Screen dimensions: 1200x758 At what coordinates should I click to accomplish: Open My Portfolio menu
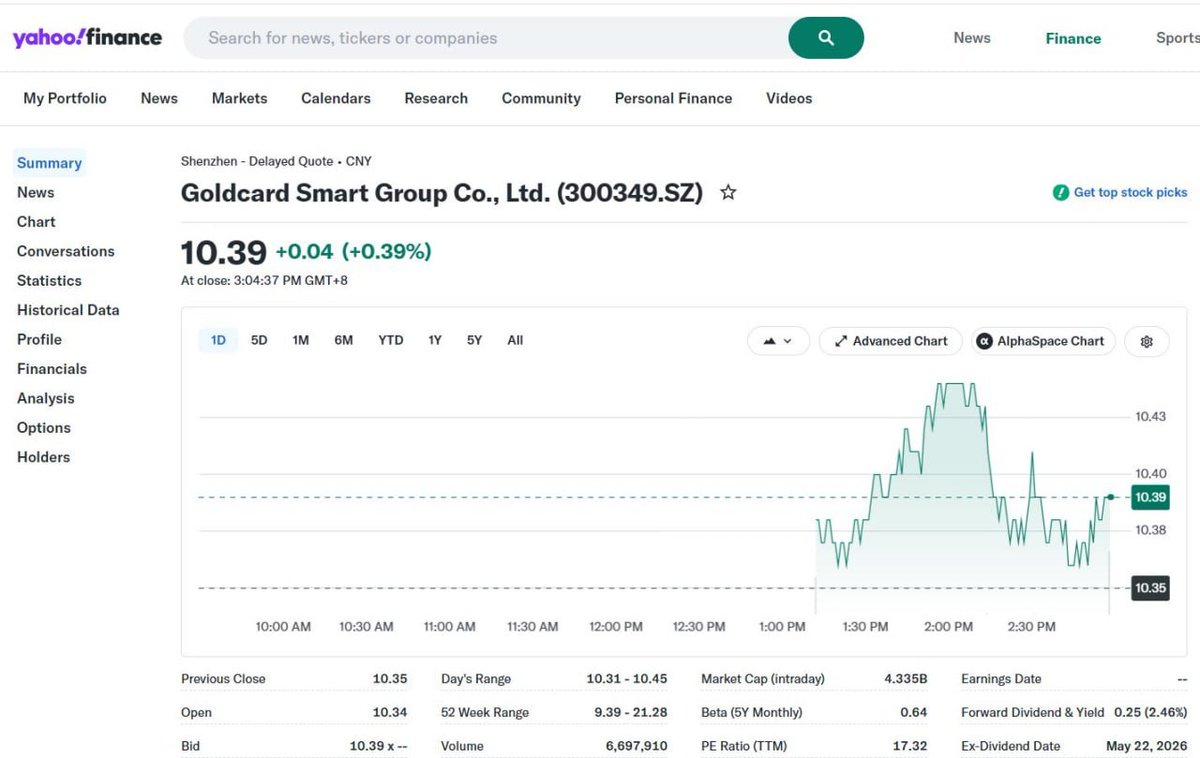pyautogui.click(x=65, y=98)
